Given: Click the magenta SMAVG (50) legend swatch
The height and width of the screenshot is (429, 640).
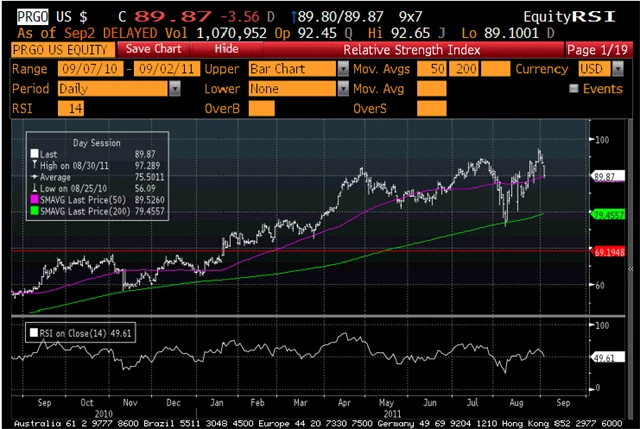Looking at the screenshot, I should [x=34, y=200].
